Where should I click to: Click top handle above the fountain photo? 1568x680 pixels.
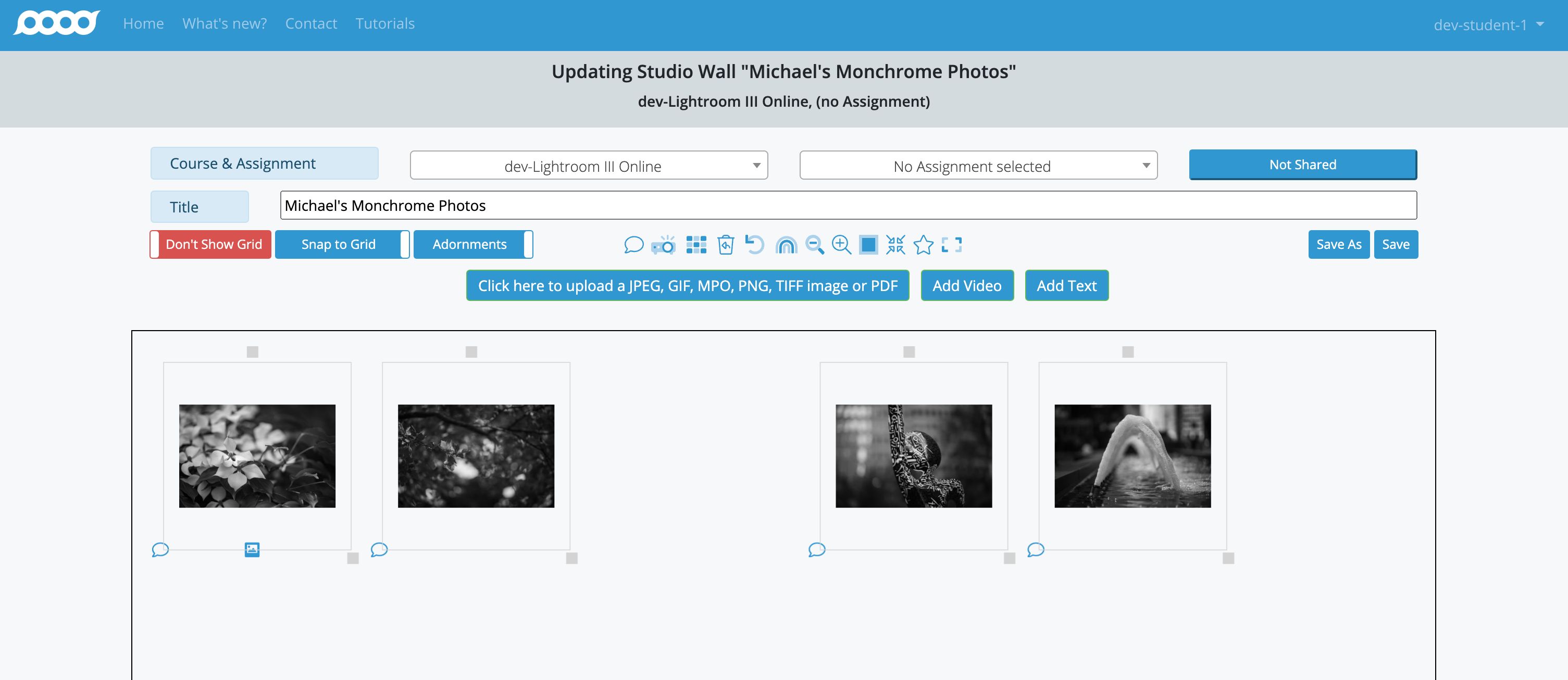click(1128, 351)
